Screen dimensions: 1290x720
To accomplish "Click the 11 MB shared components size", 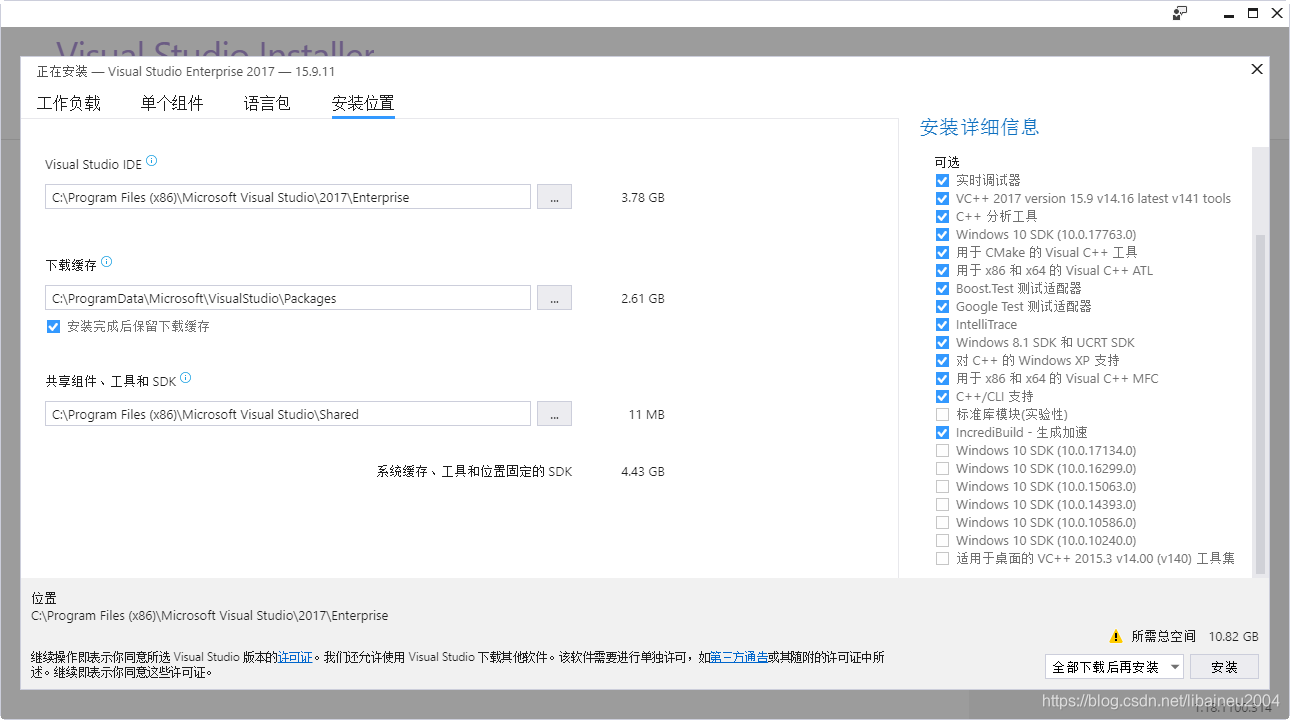I will tap(646, 414).
